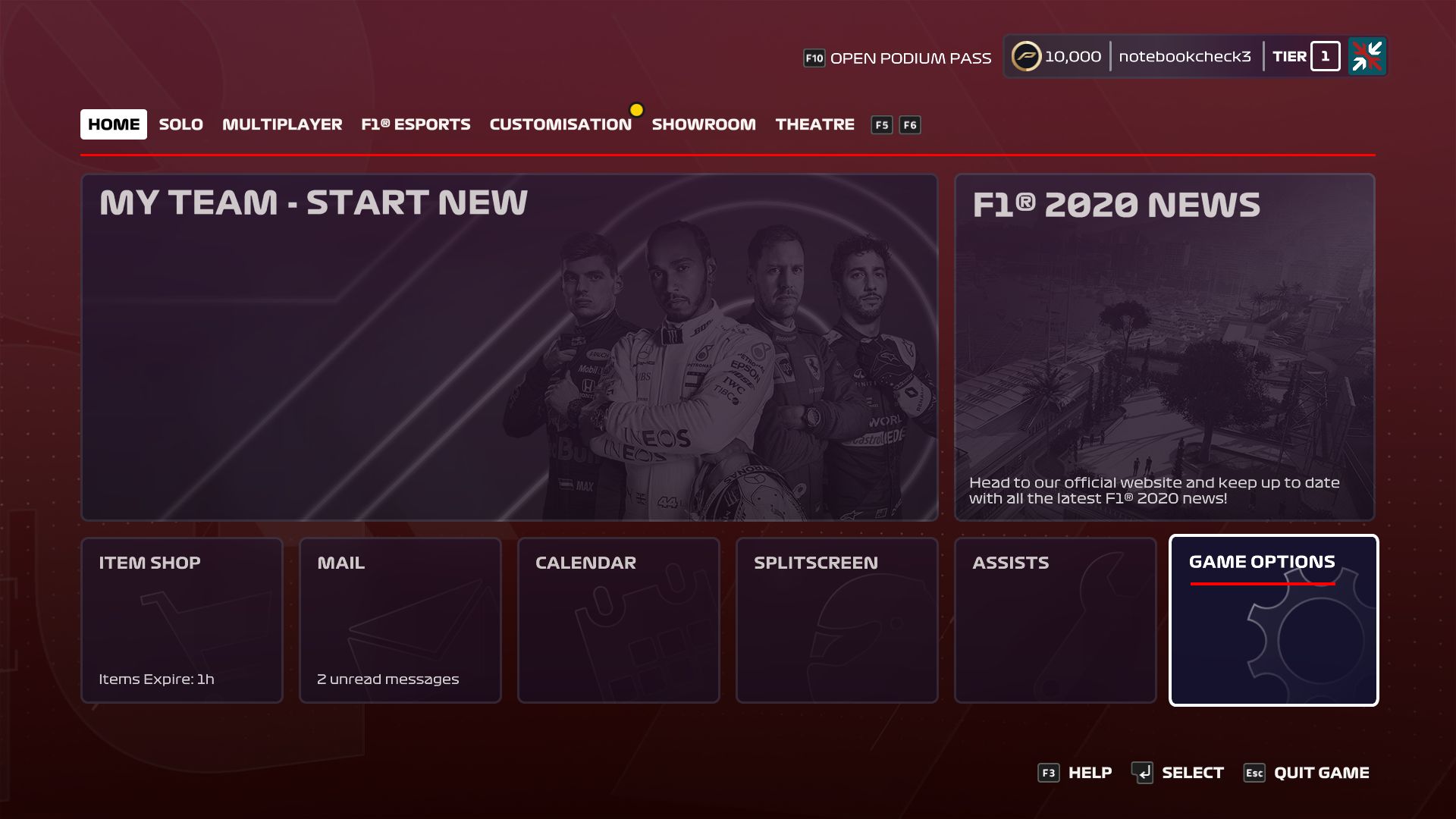This screenshot has width=1456, height=819.
Task: Click the yellow notification dot on Customisation
Action: [637, 110]
